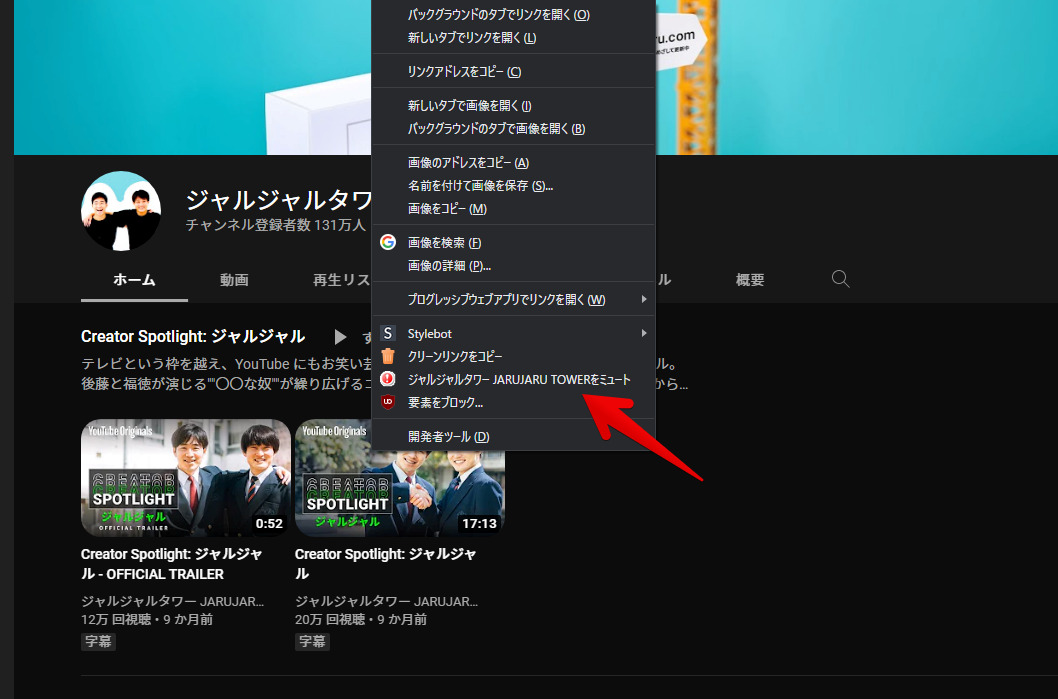Click the channel title ジャルジャルタワー
Viewport: 1058px width, 699px height.
[278, 200]
